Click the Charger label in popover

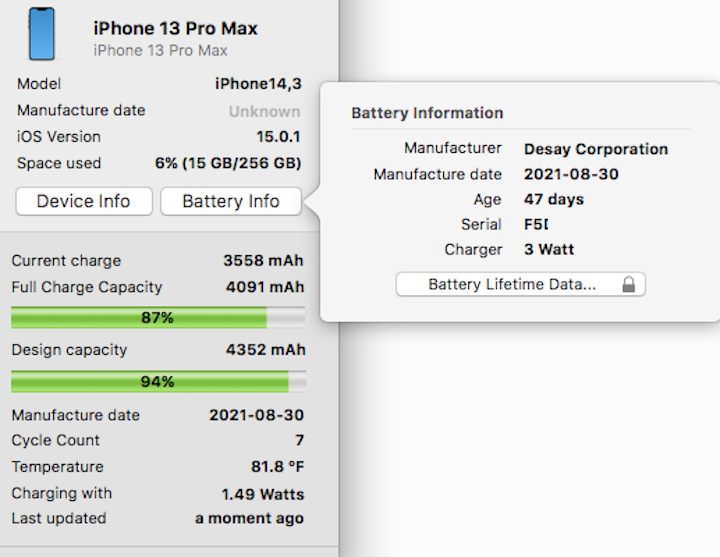(473, 249)
